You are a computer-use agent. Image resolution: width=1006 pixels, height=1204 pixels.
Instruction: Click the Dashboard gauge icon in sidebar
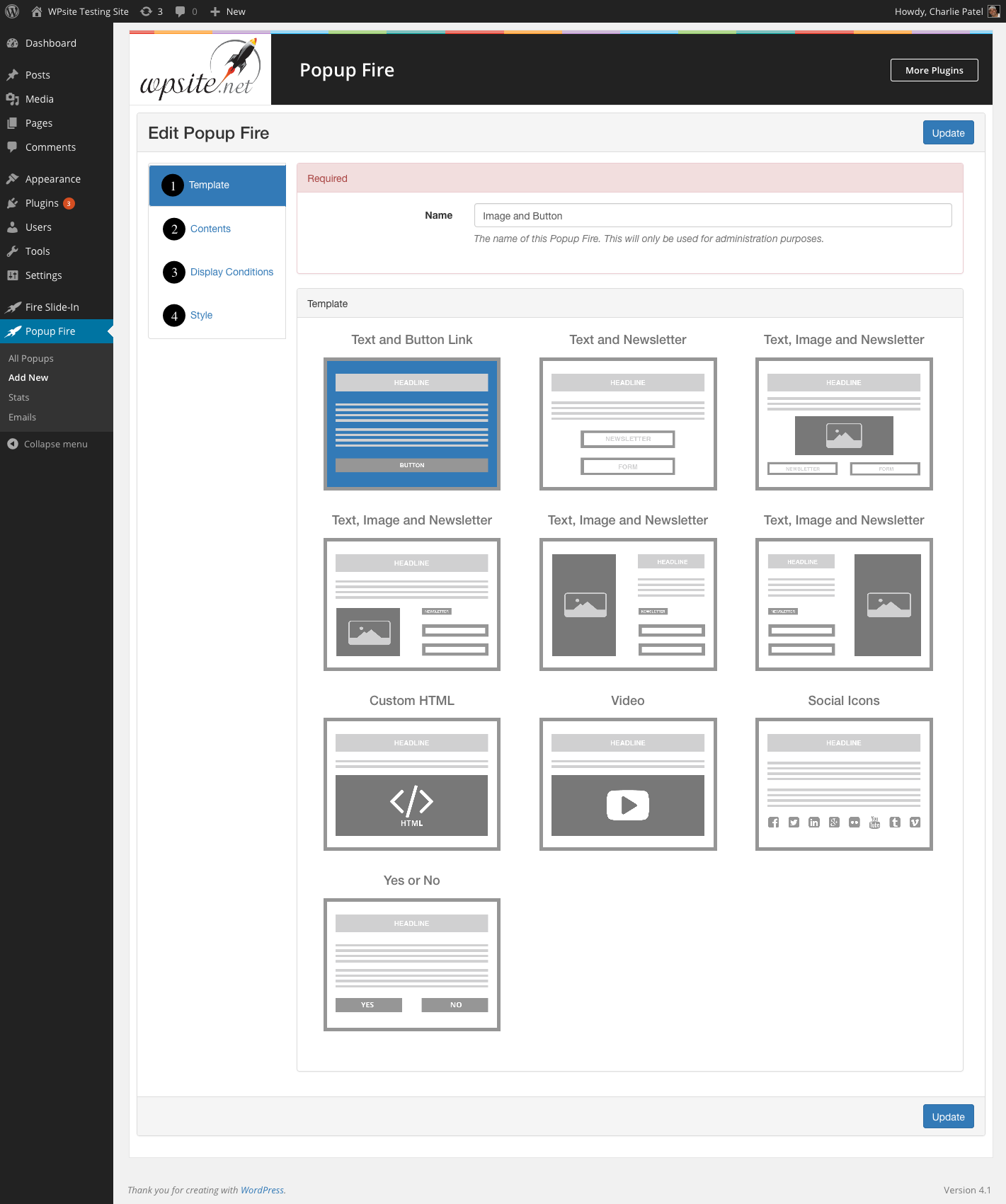[12, 43]
